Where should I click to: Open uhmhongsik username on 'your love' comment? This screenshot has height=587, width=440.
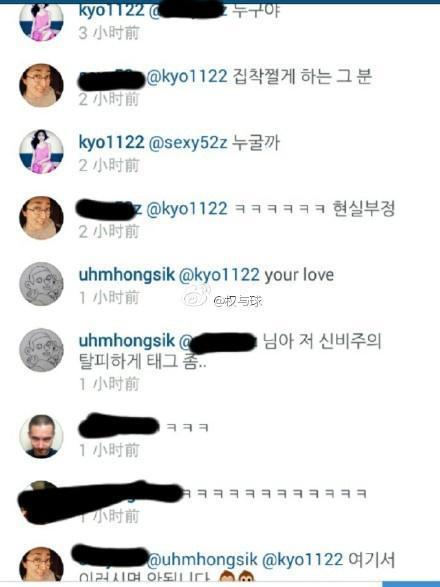pyautogui.click(x=127, y=275)
